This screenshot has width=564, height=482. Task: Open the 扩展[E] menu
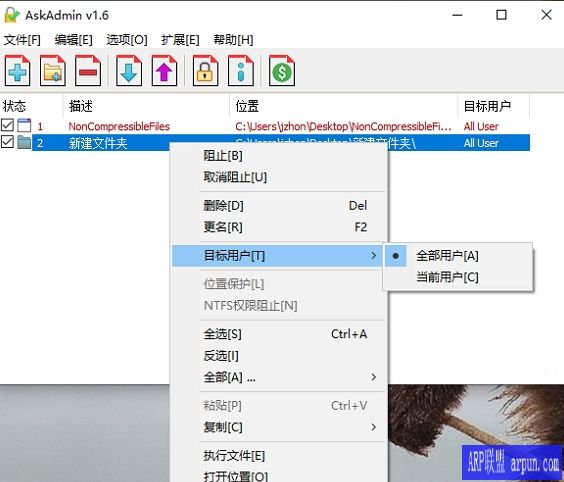(x=180, y=40)
